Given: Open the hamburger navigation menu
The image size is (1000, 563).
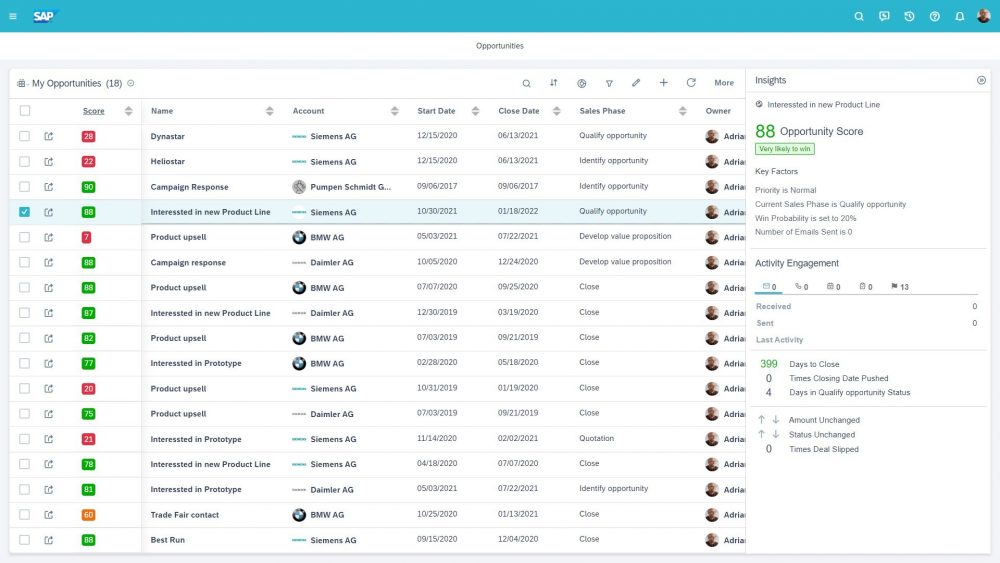Looking at the screenshot, I should click(13, 16).
